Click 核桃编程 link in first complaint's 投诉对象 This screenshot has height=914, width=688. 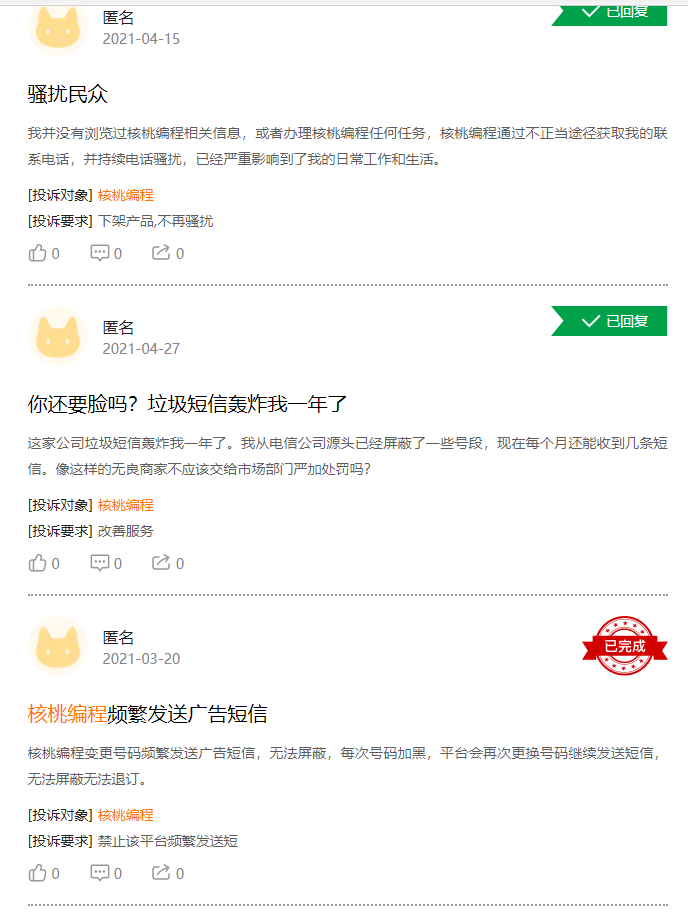pyautogui.click(x=126, y=195)
